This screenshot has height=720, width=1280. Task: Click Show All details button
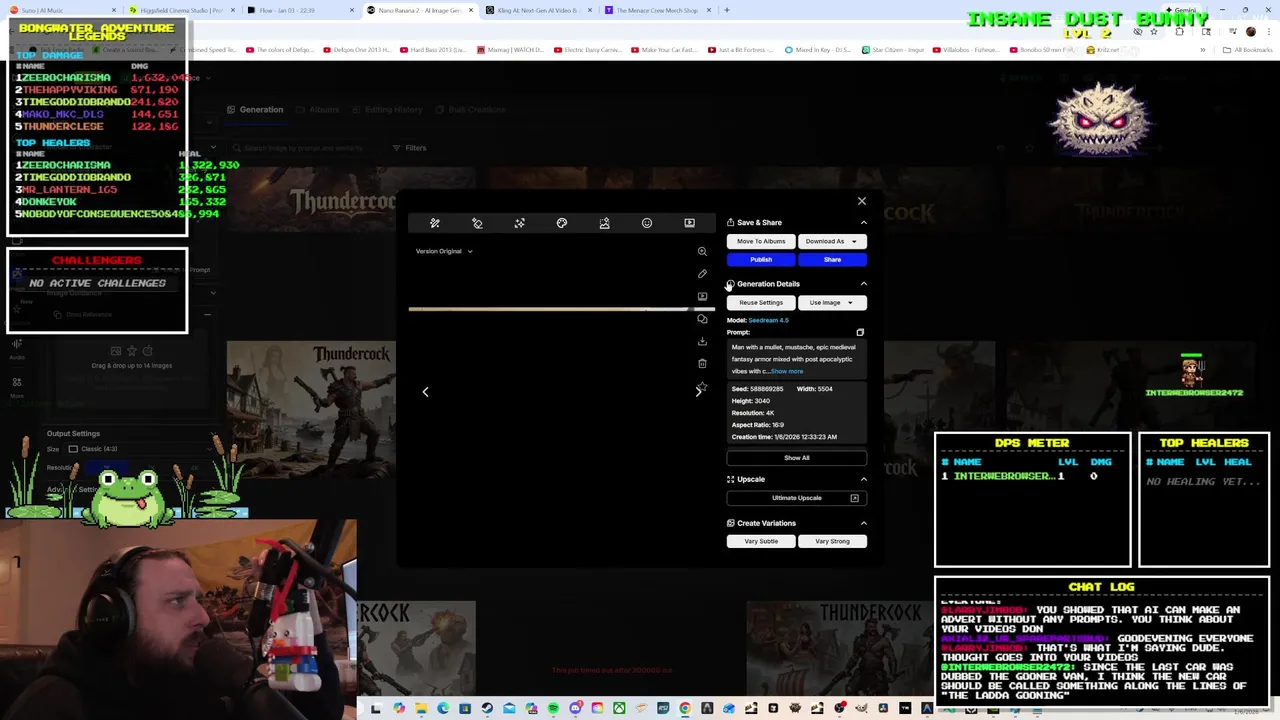pos(797,458)
